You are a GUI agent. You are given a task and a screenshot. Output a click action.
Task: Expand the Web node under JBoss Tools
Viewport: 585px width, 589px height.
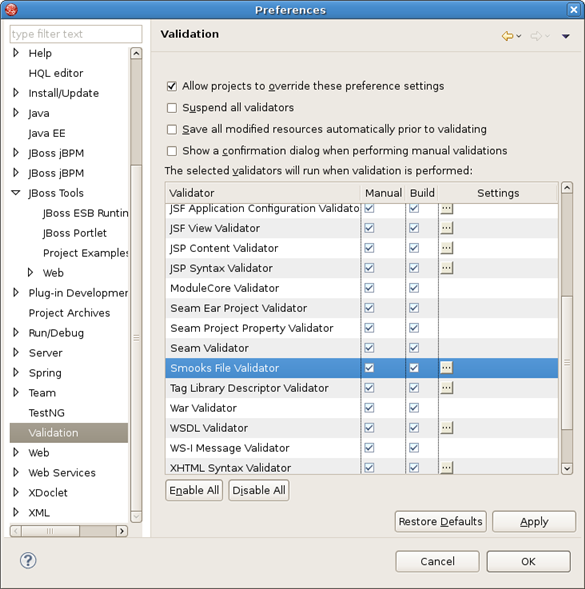30,272
